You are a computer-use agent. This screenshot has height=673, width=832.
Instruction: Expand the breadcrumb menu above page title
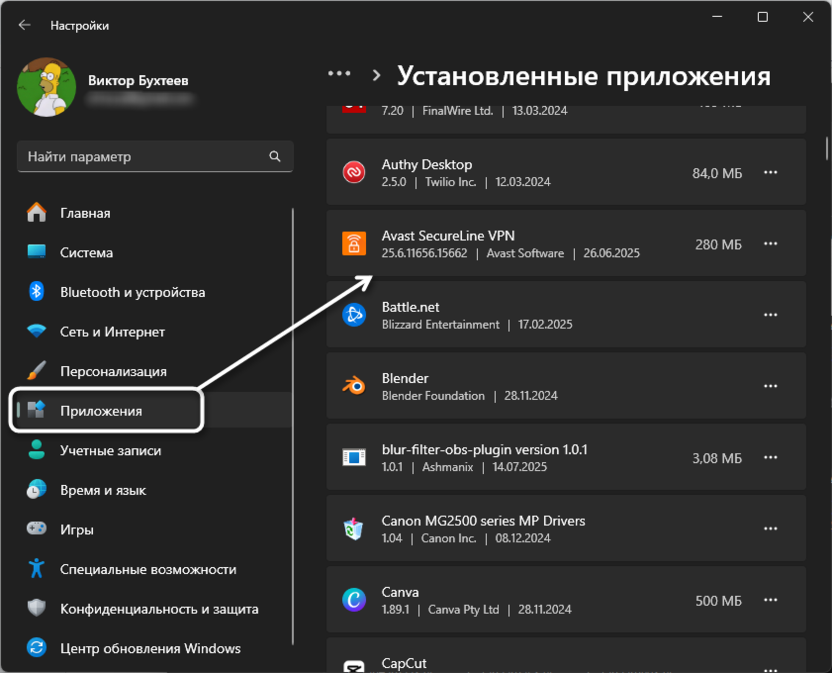coord(339,73)
